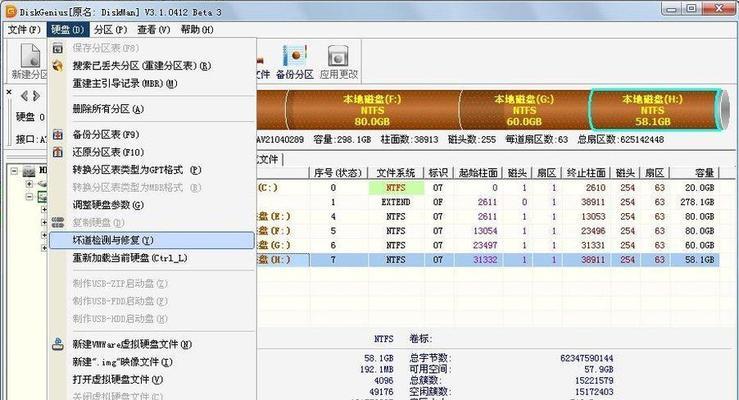Choose 调整硬盘参数

(x=152, y=205)
